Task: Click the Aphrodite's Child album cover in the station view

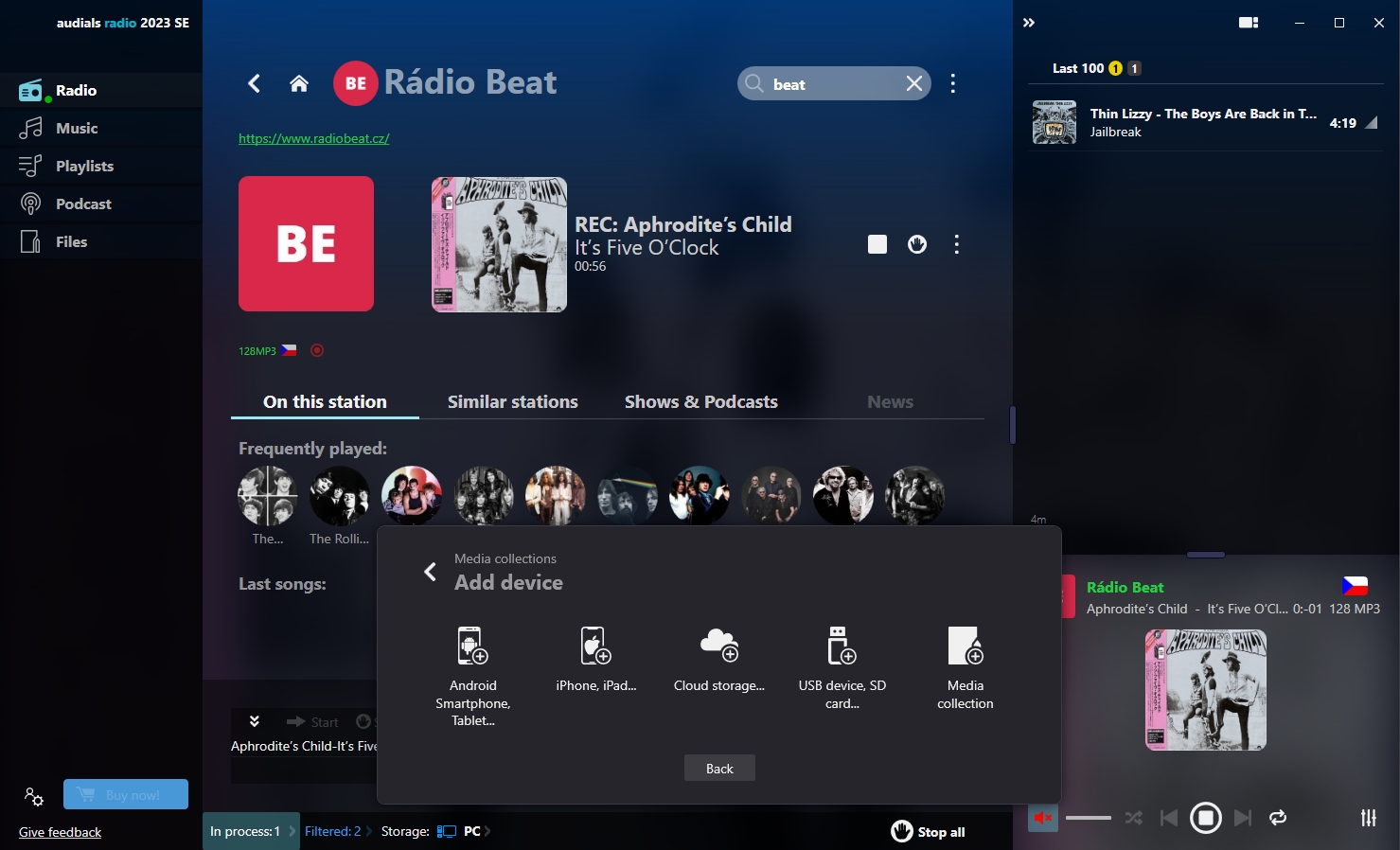Action: tap(499, 244)
